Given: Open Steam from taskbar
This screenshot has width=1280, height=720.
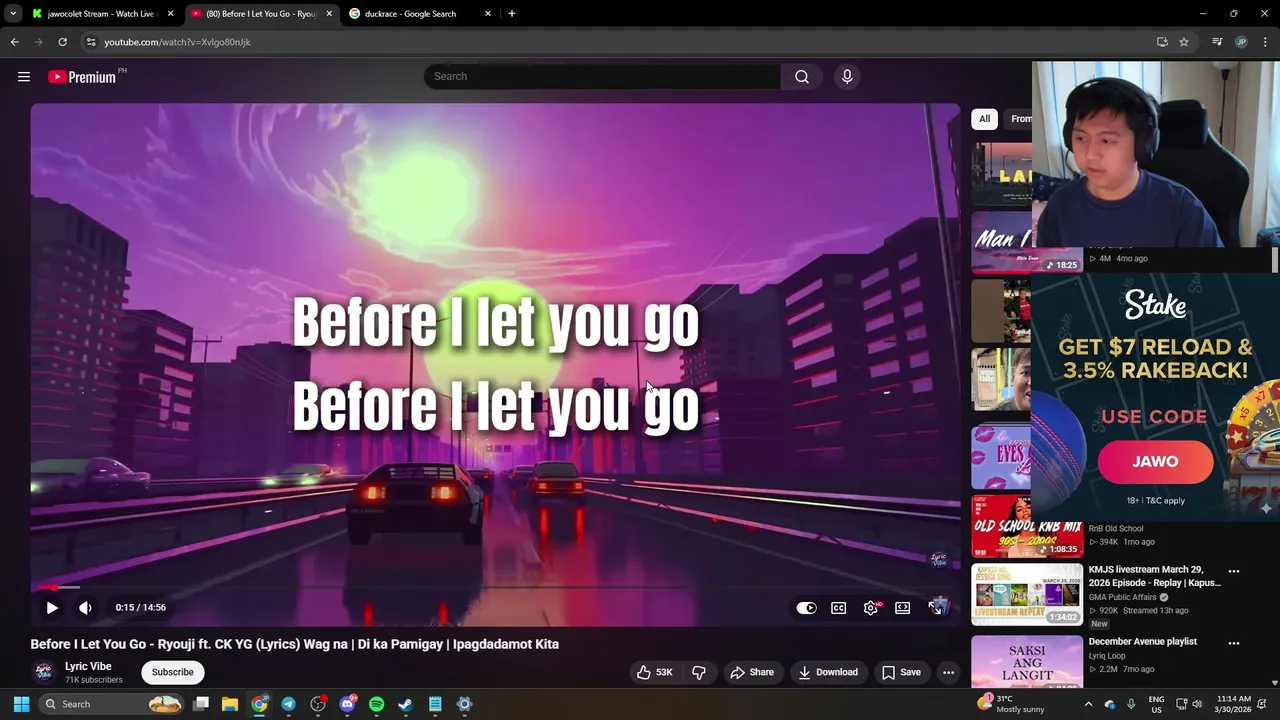Looking at the screenshot, I should tap(405, 704).
